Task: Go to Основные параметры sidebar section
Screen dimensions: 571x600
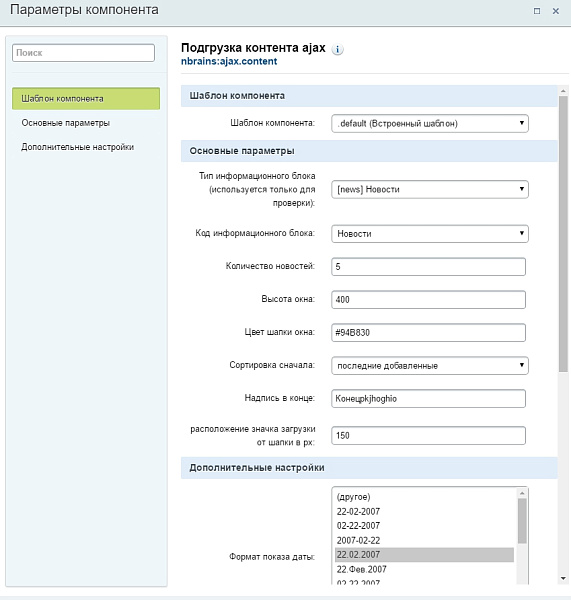Action: click(x=65, y=123)
